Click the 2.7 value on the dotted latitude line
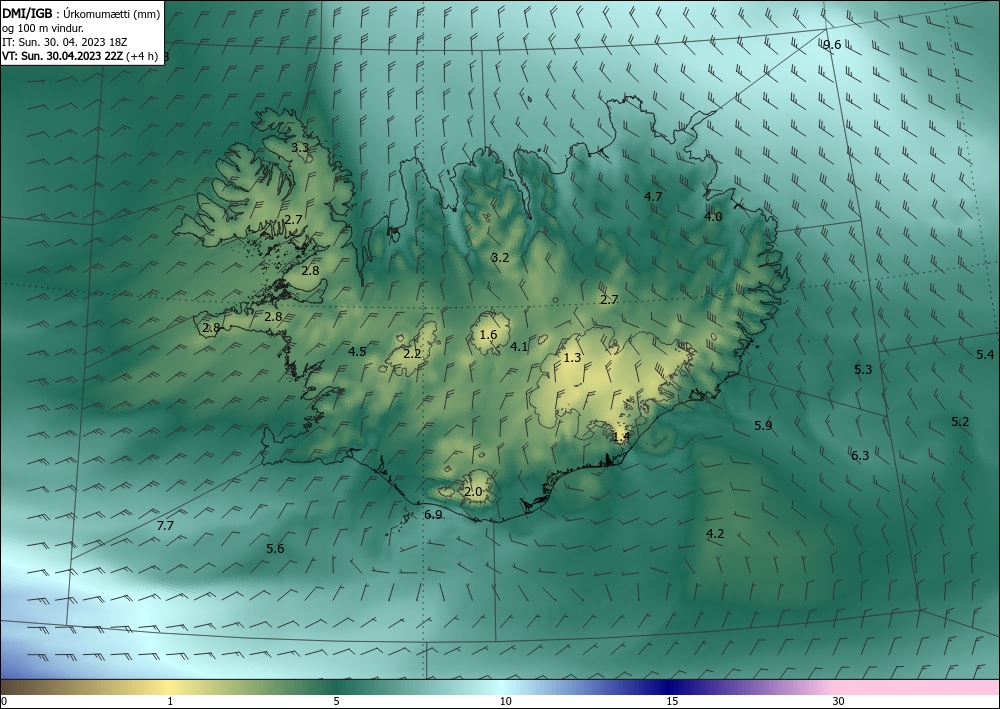 609,300
